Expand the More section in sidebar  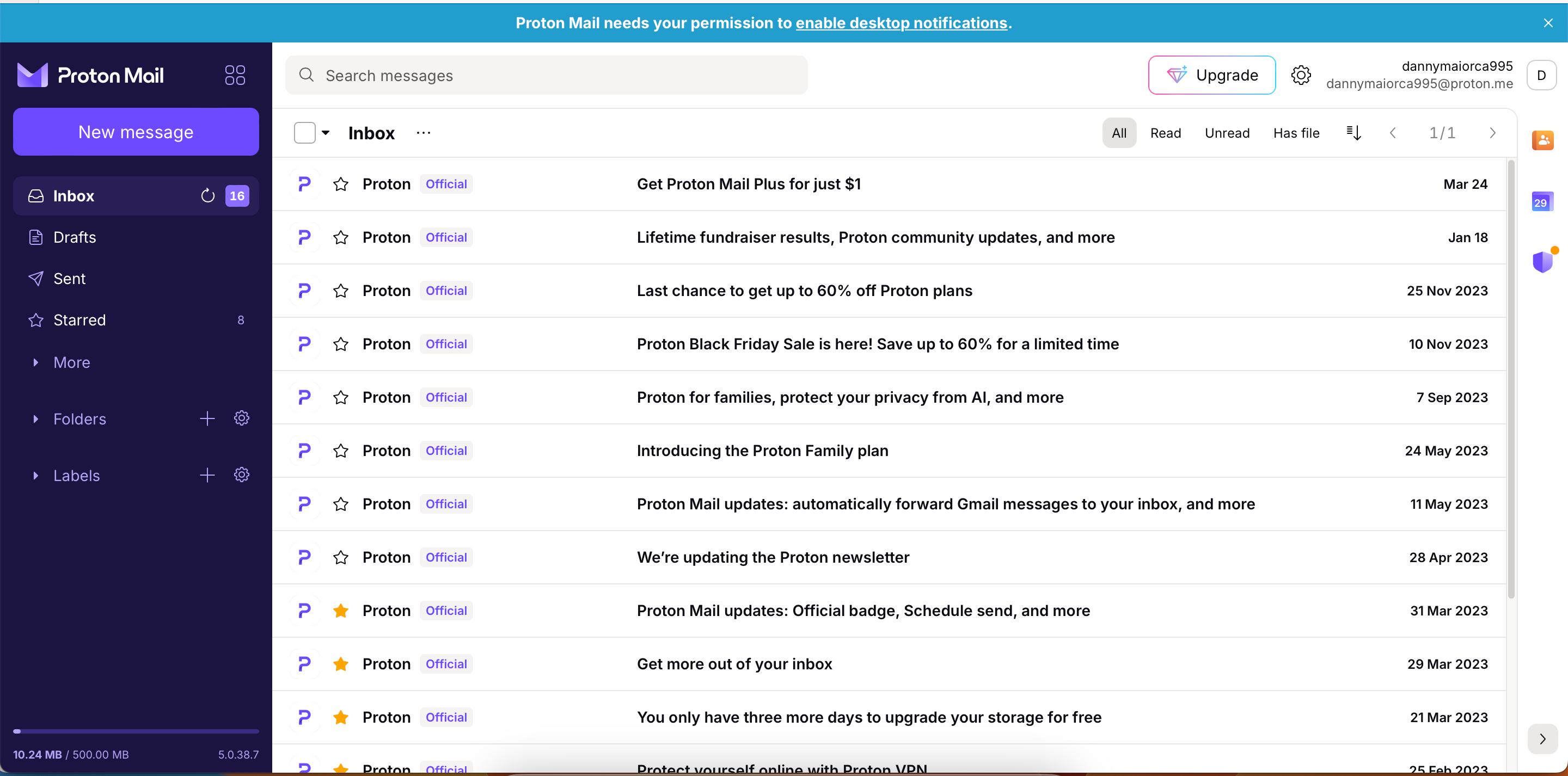coord(35,362)
